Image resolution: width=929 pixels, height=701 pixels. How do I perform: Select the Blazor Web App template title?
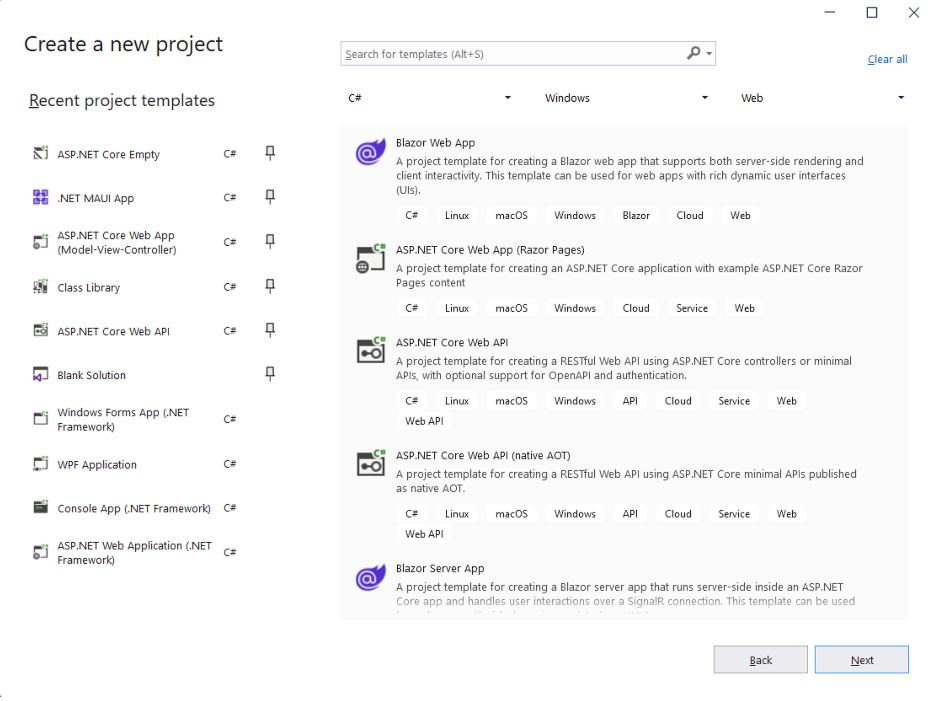pos(435,143)
